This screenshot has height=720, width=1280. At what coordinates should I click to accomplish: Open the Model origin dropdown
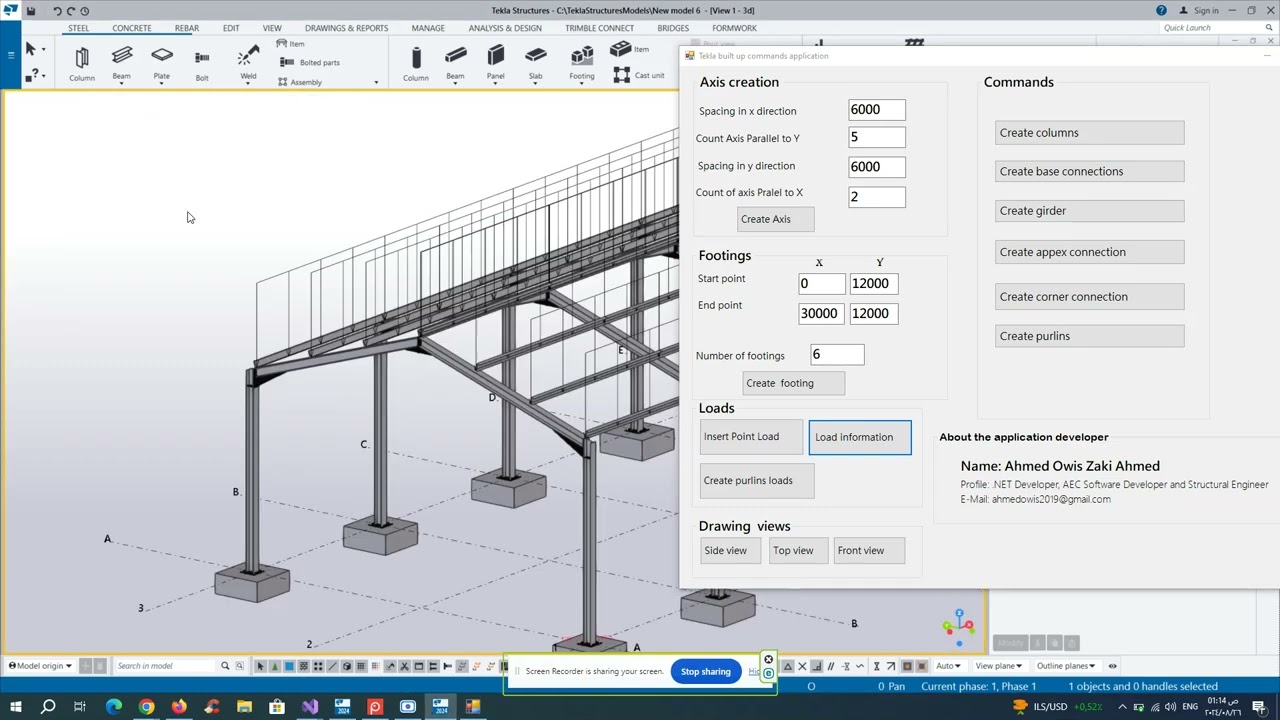pyautogui.click(x=40, y=666)
